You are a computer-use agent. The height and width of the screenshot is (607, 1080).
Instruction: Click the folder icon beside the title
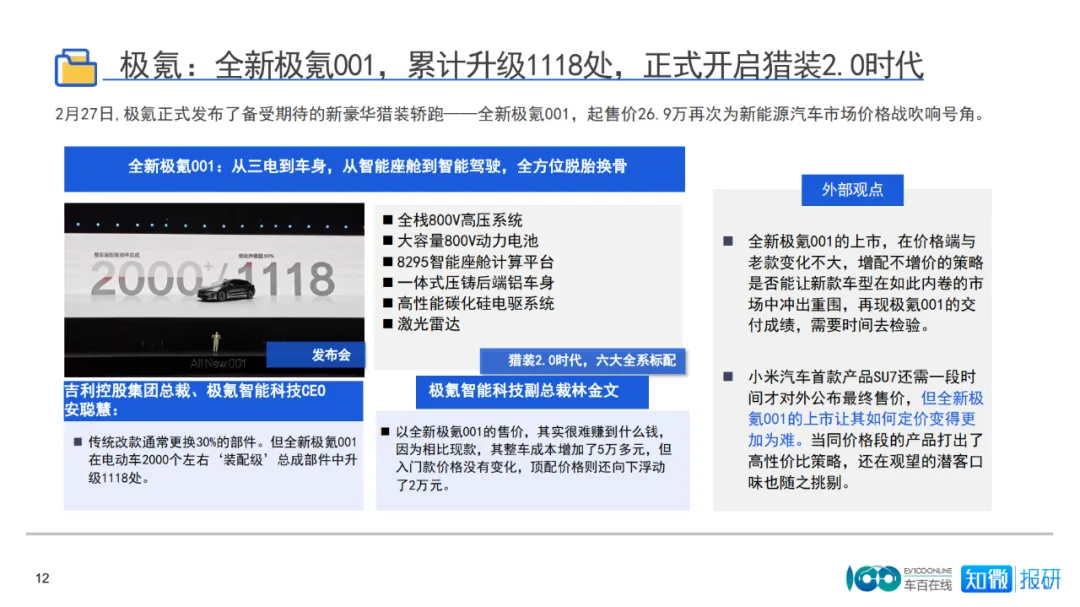coord(76,68)
